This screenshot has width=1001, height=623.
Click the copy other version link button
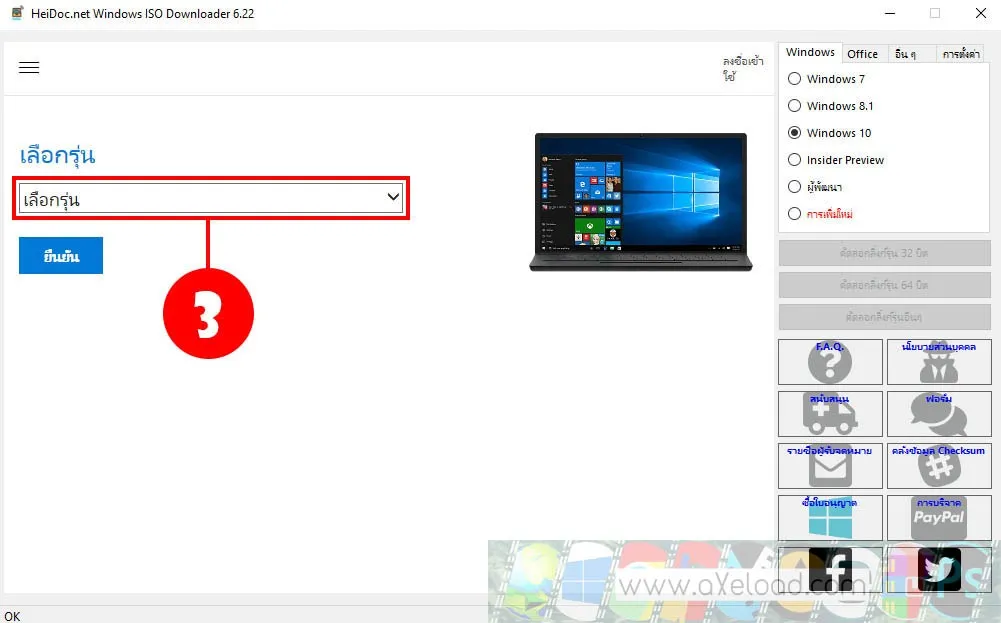click(884, 317)
